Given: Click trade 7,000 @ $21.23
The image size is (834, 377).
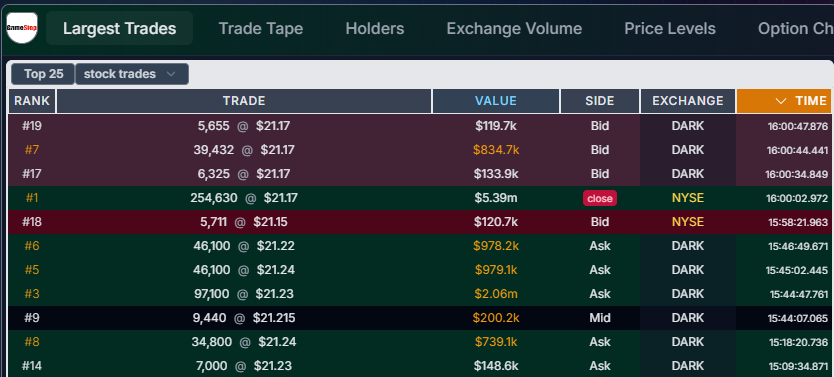Looking at the screenshot, I should [x=244, y=366].
